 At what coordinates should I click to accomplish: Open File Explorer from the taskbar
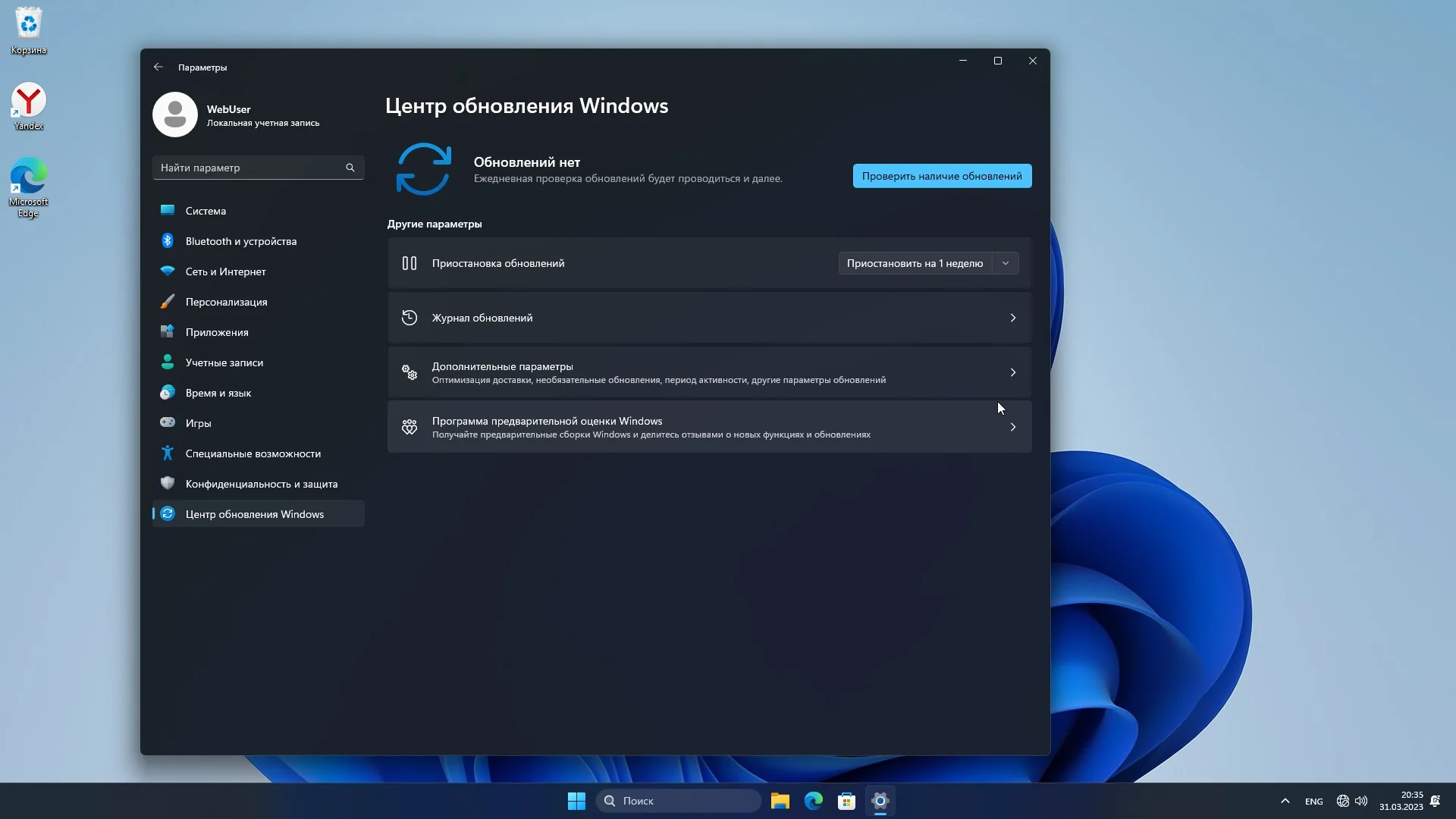pos(780,801)
